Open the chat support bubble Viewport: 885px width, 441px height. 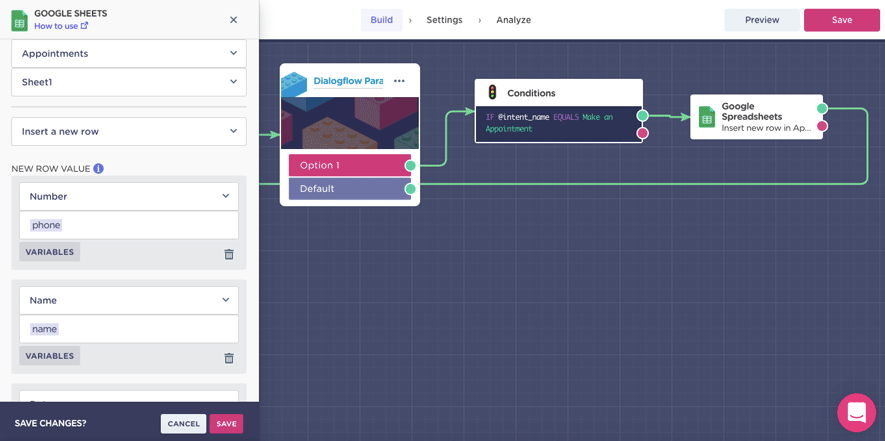856,412
